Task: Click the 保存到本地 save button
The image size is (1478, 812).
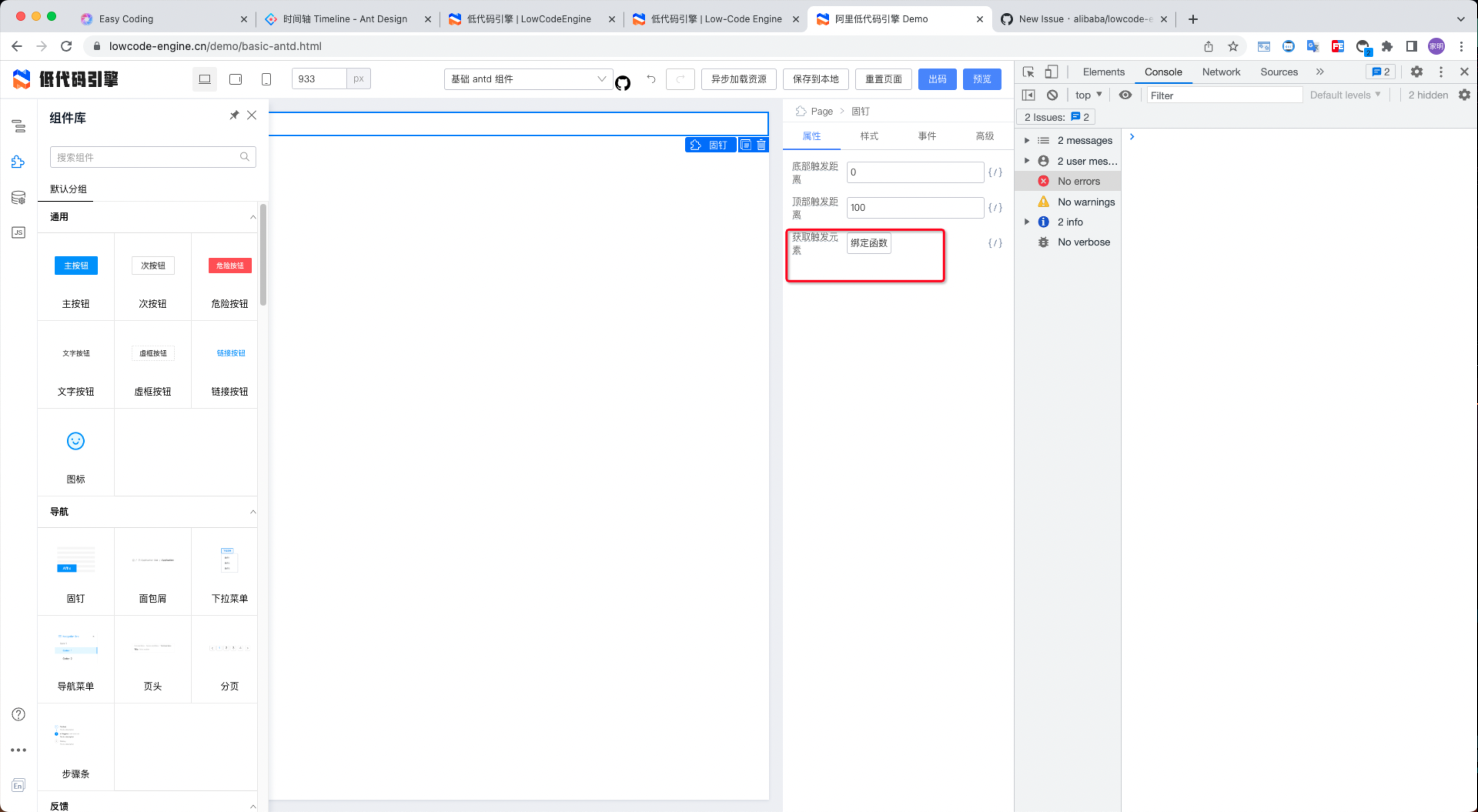Action: [x=815, y=79]
